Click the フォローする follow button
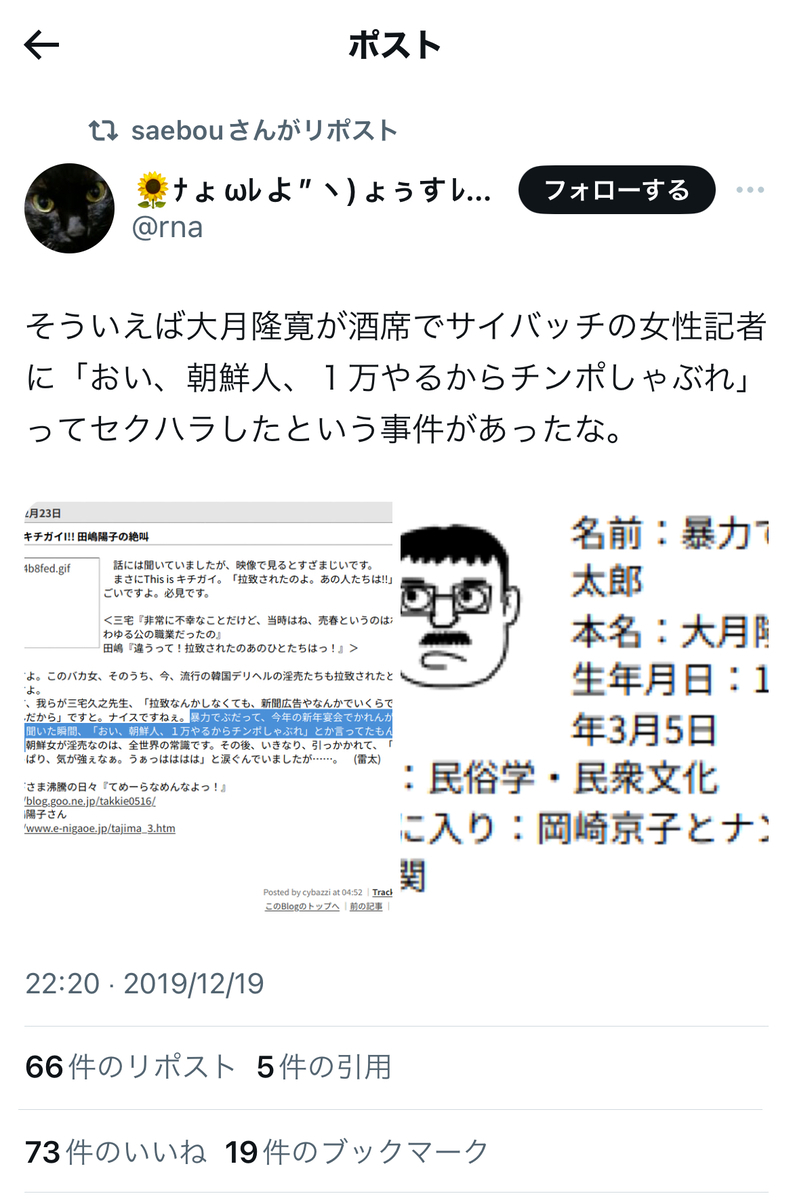 [617, 190]
